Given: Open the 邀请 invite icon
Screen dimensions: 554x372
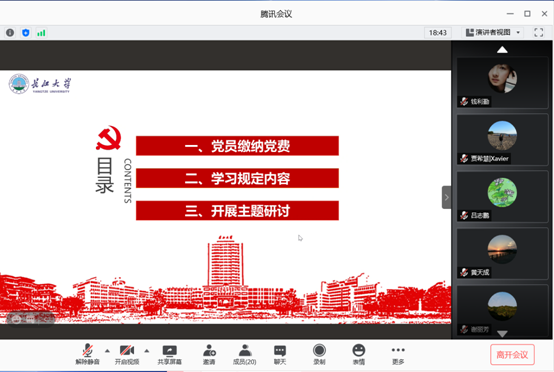Looking at the screenshot, I should coord(209,354).
